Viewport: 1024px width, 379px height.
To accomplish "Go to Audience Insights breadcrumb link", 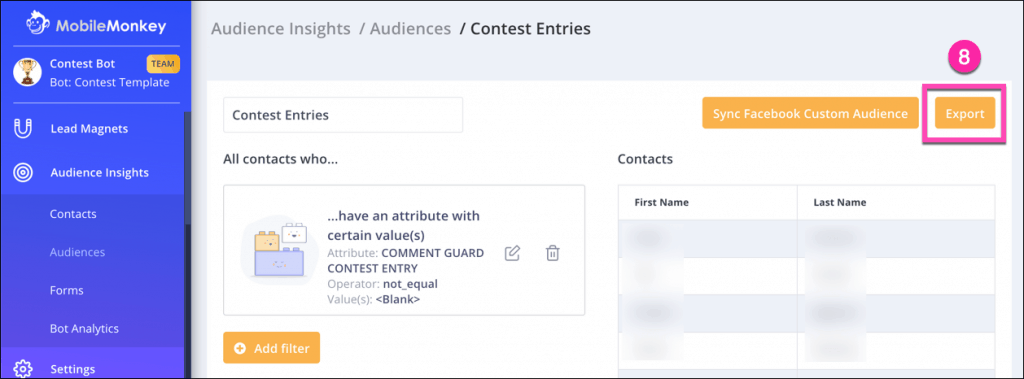I will pos(282,29).
